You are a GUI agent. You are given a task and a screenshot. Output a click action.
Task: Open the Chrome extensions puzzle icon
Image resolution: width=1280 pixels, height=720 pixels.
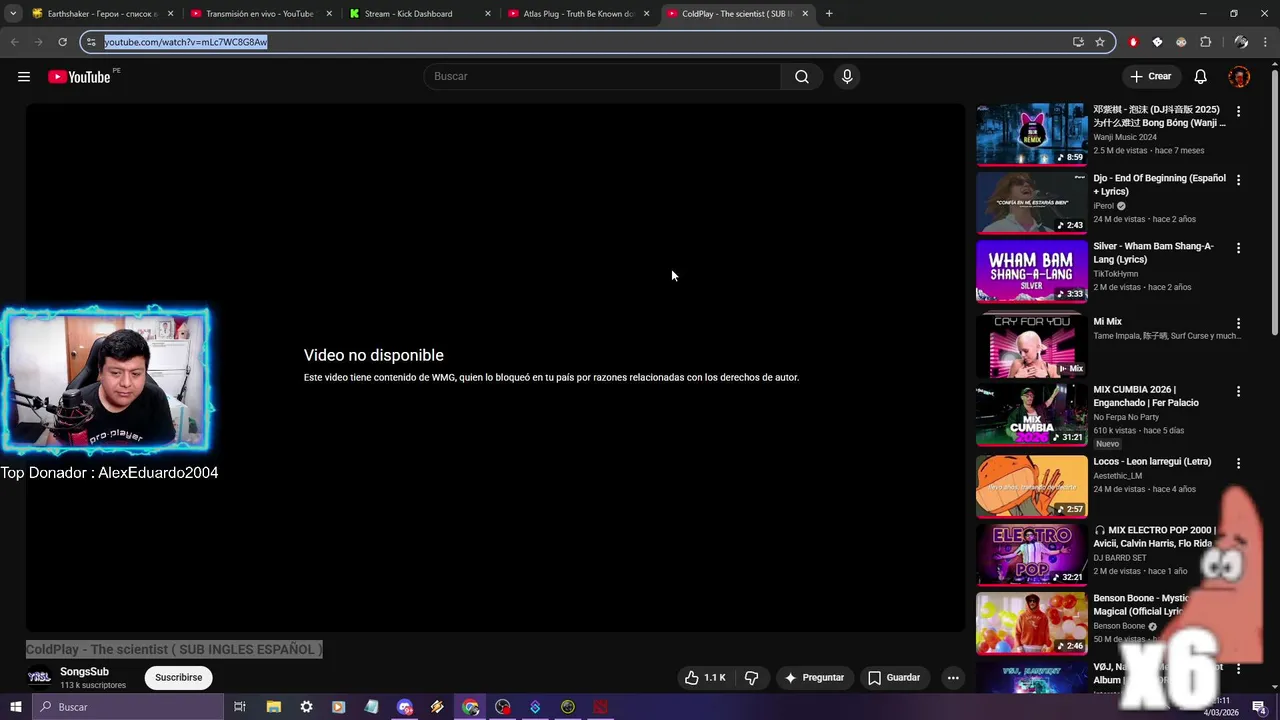point(1205,42)
